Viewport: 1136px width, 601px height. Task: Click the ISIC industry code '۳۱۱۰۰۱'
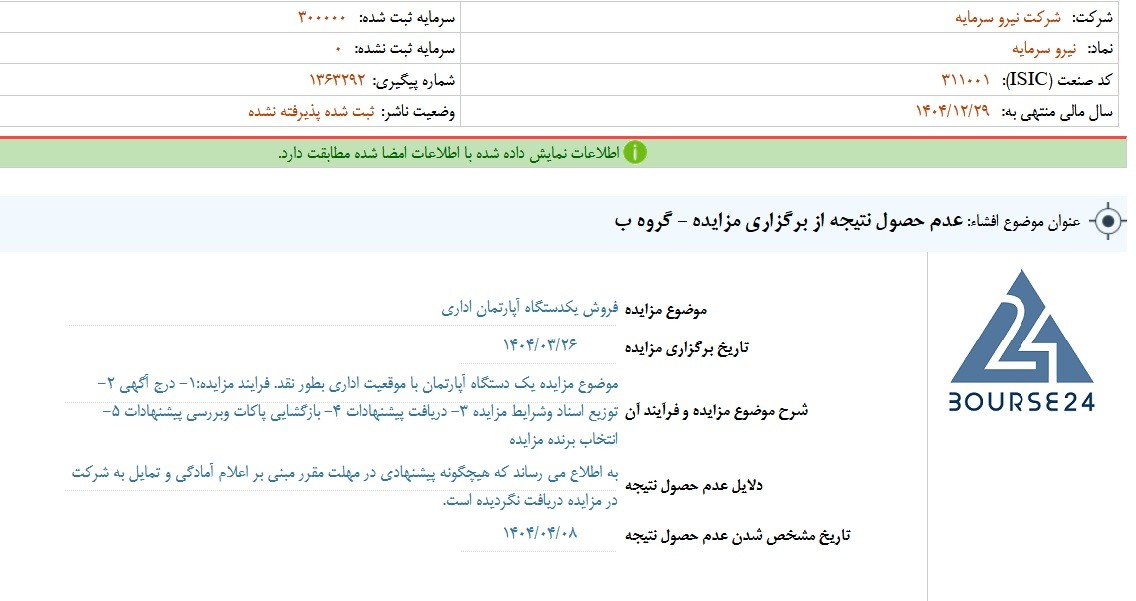click(x=965, y=80)
